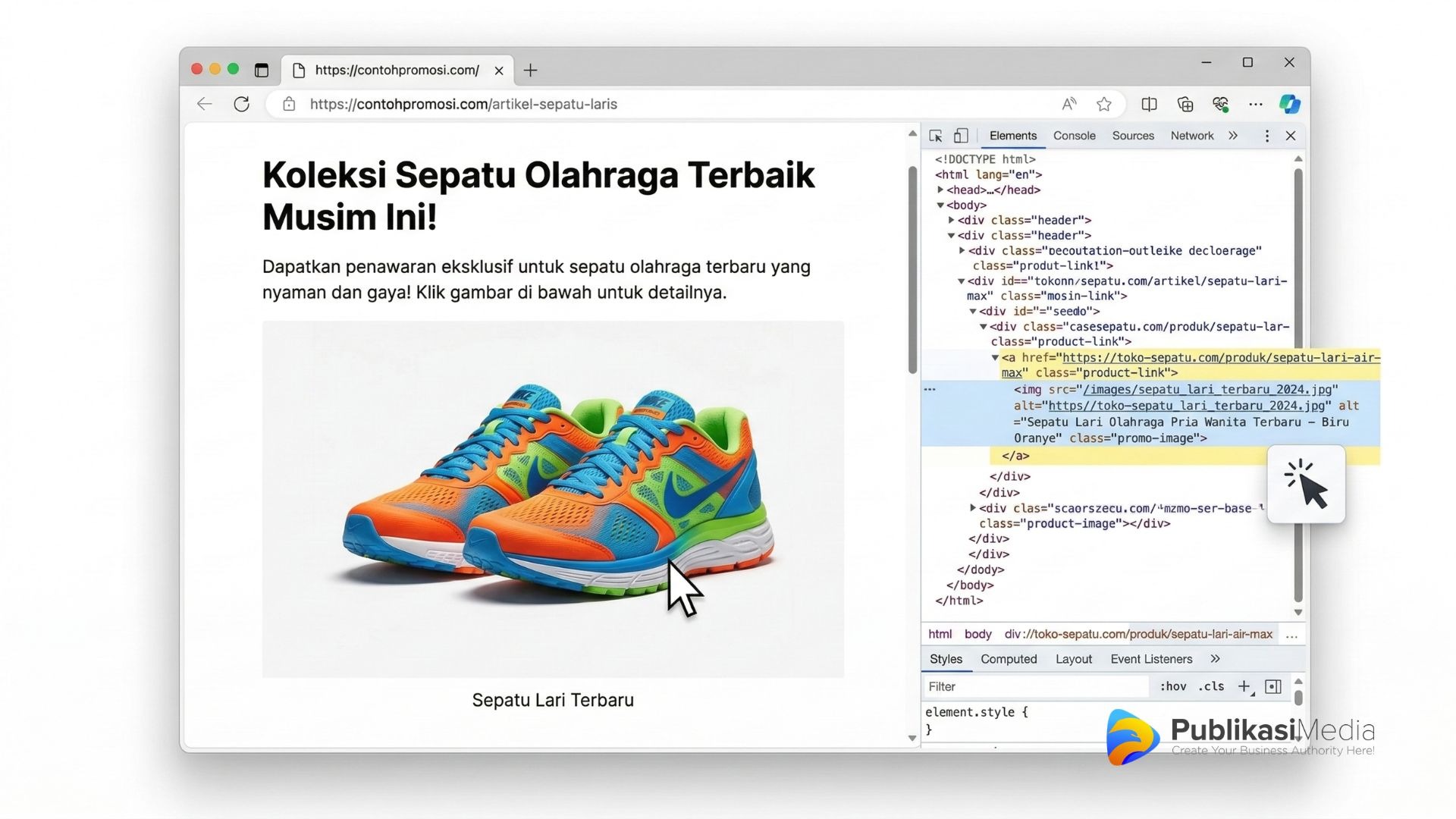Toggle device emulation toolbar icon
Viewport: 1456px width, 819px height.
(961, 136)
